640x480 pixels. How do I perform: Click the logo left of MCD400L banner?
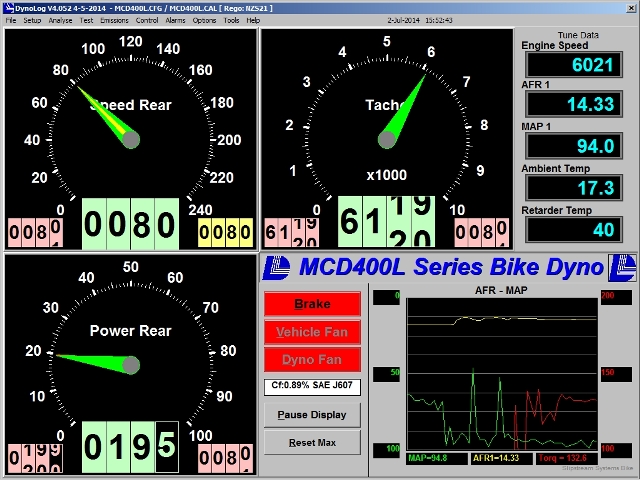(276, 267)
